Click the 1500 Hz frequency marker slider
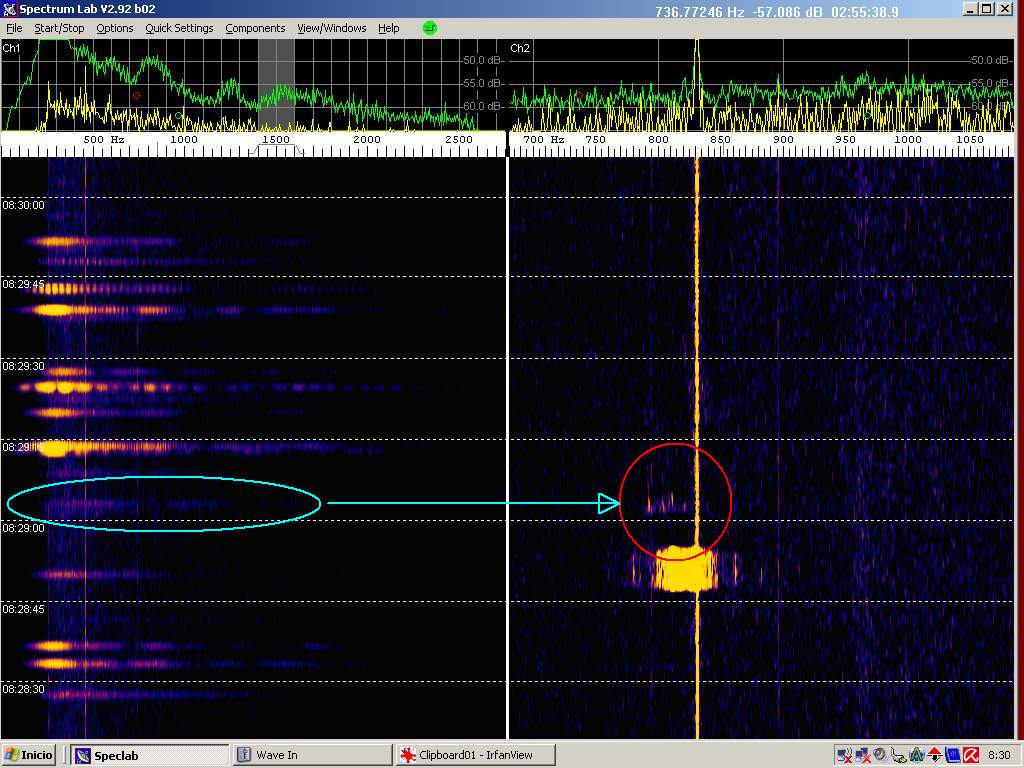 (x=276, y=141)
